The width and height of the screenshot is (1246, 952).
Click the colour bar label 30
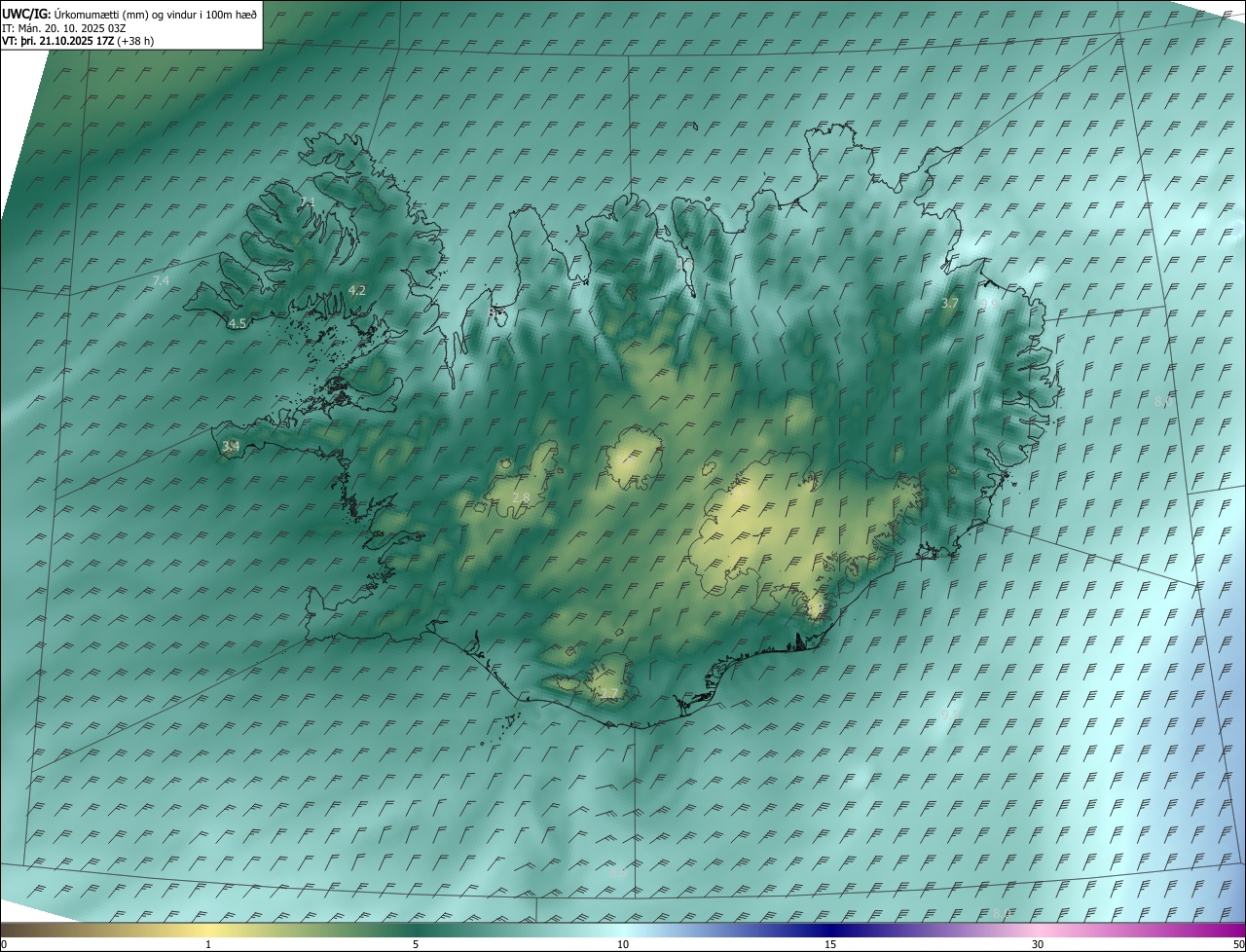coord(1038,944)
